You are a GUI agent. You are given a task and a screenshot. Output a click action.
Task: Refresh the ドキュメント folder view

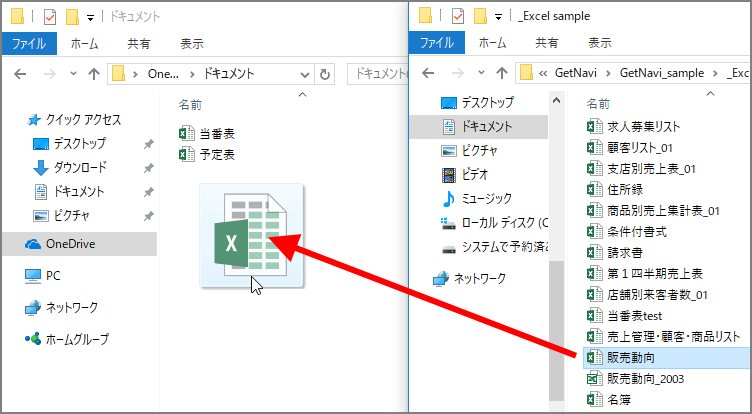pyautogui.click(x=325, y=74)
